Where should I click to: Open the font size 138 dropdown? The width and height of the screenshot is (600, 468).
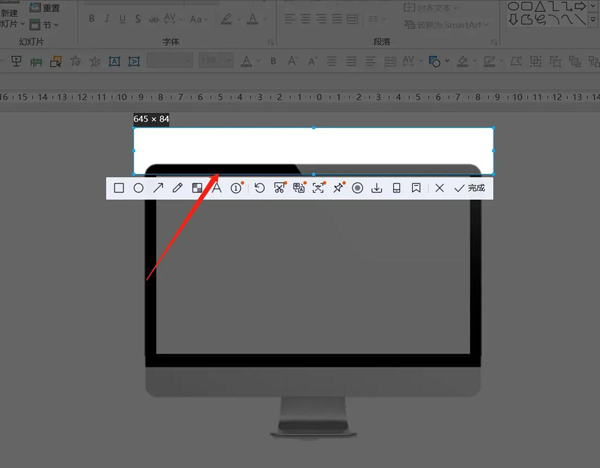[229, 60]
